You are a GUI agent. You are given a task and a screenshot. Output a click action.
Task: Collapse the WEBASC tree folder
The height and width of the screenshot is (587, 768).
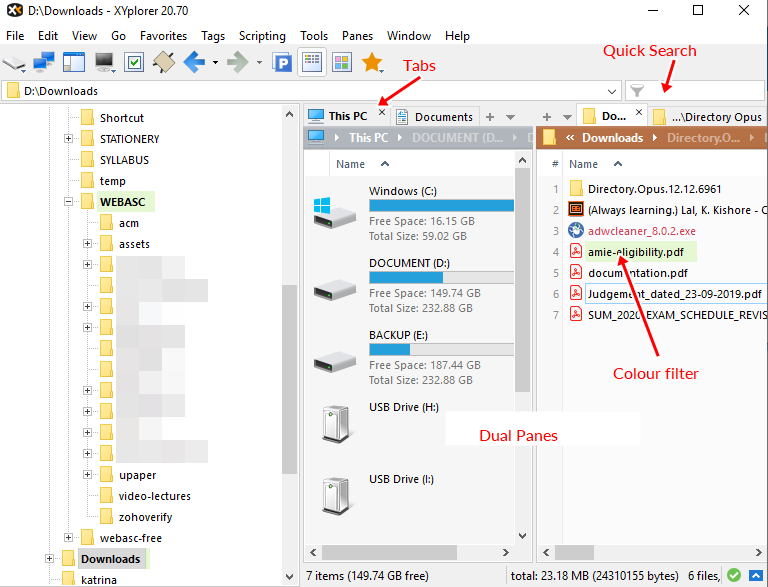[69, 201]
